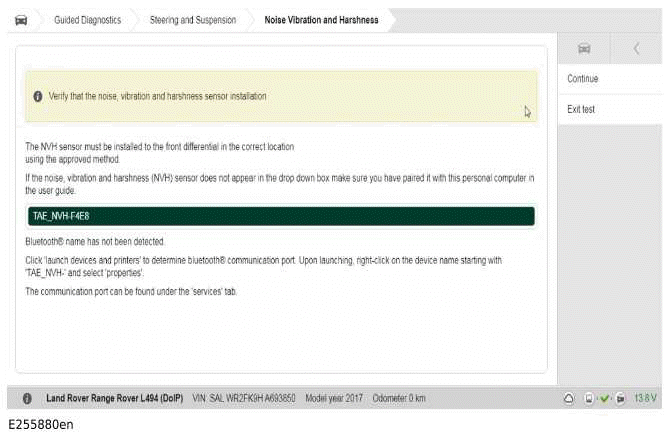Click info icon in bottom status bar
672x442 pixels.
tap(27, 398)
